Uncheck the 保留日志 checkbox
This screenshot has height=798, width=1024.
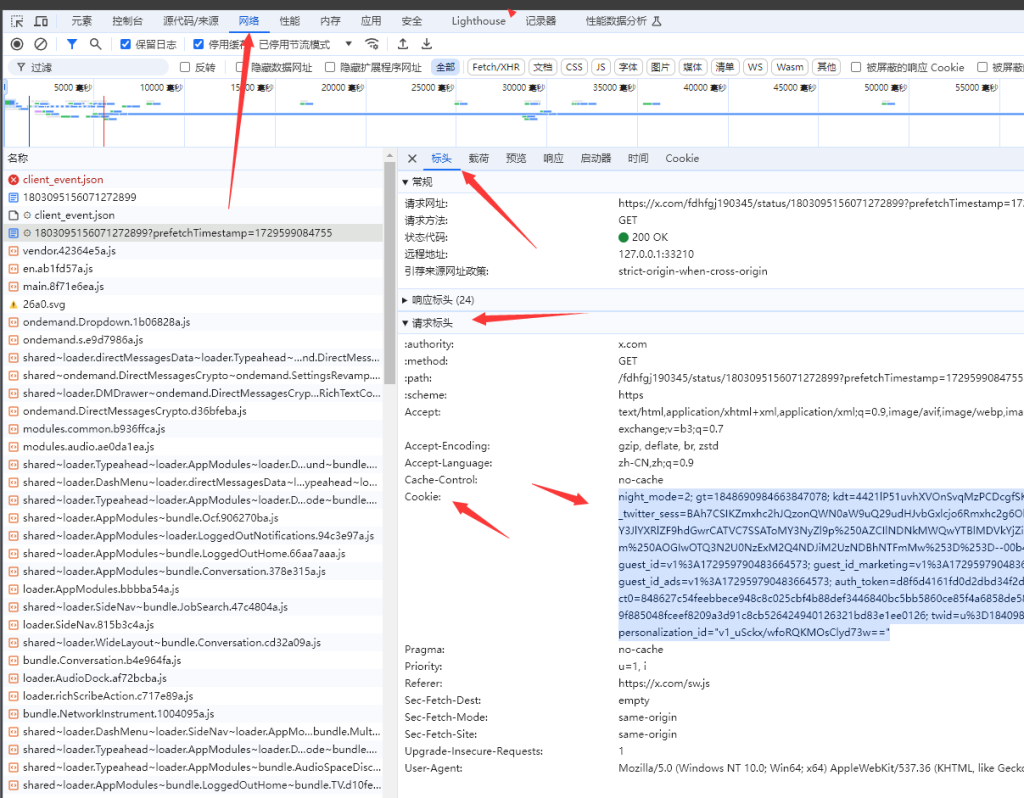[126, 44]
